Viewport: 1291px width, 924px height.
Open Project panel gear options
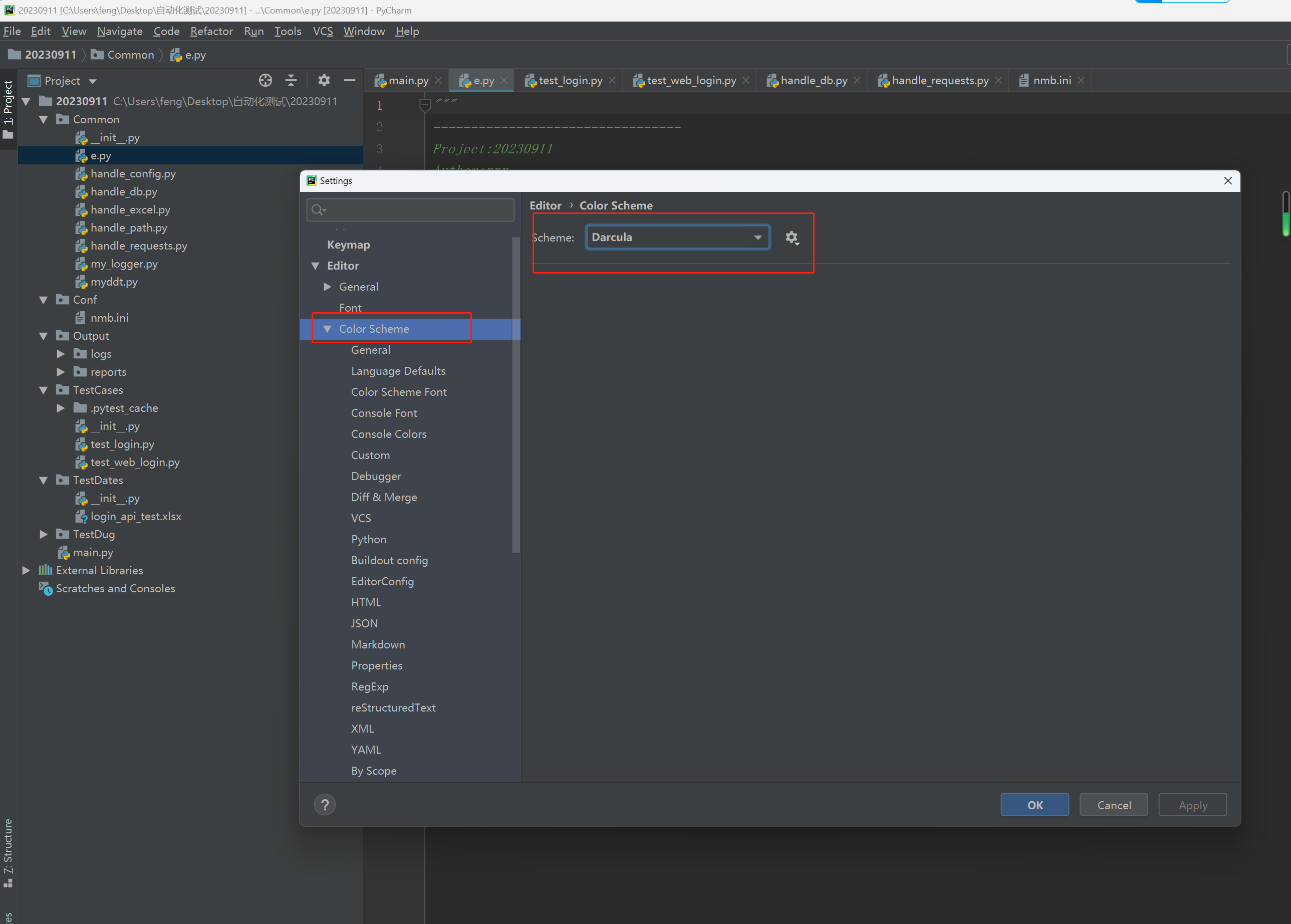point(324,80)
